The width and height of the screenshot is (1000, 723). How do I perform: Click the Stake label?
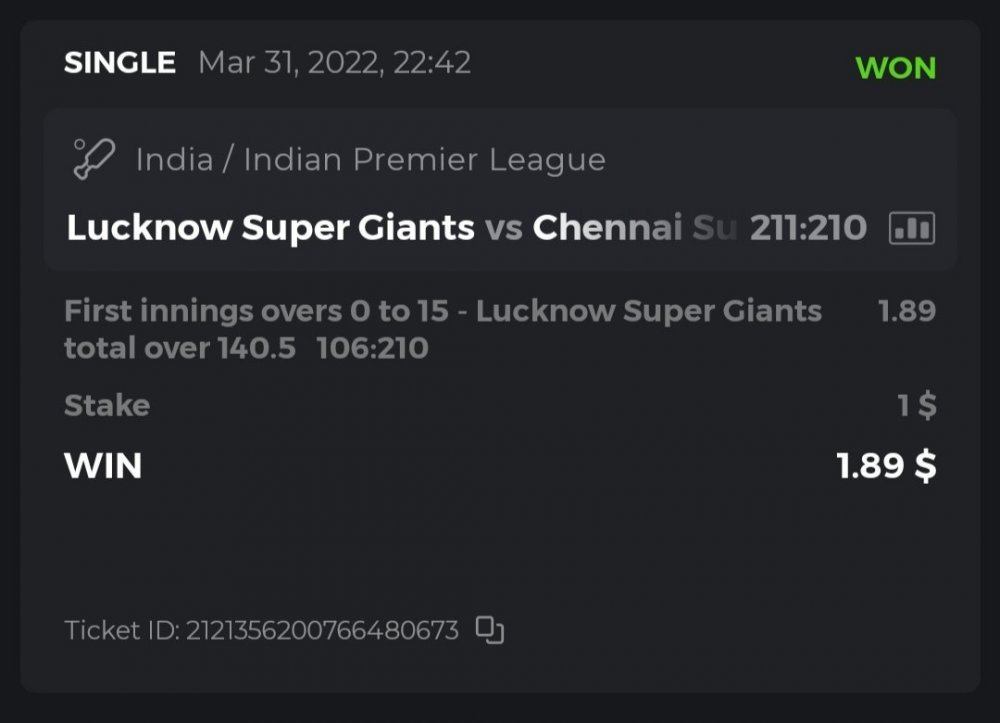click(x=107, y=406)
